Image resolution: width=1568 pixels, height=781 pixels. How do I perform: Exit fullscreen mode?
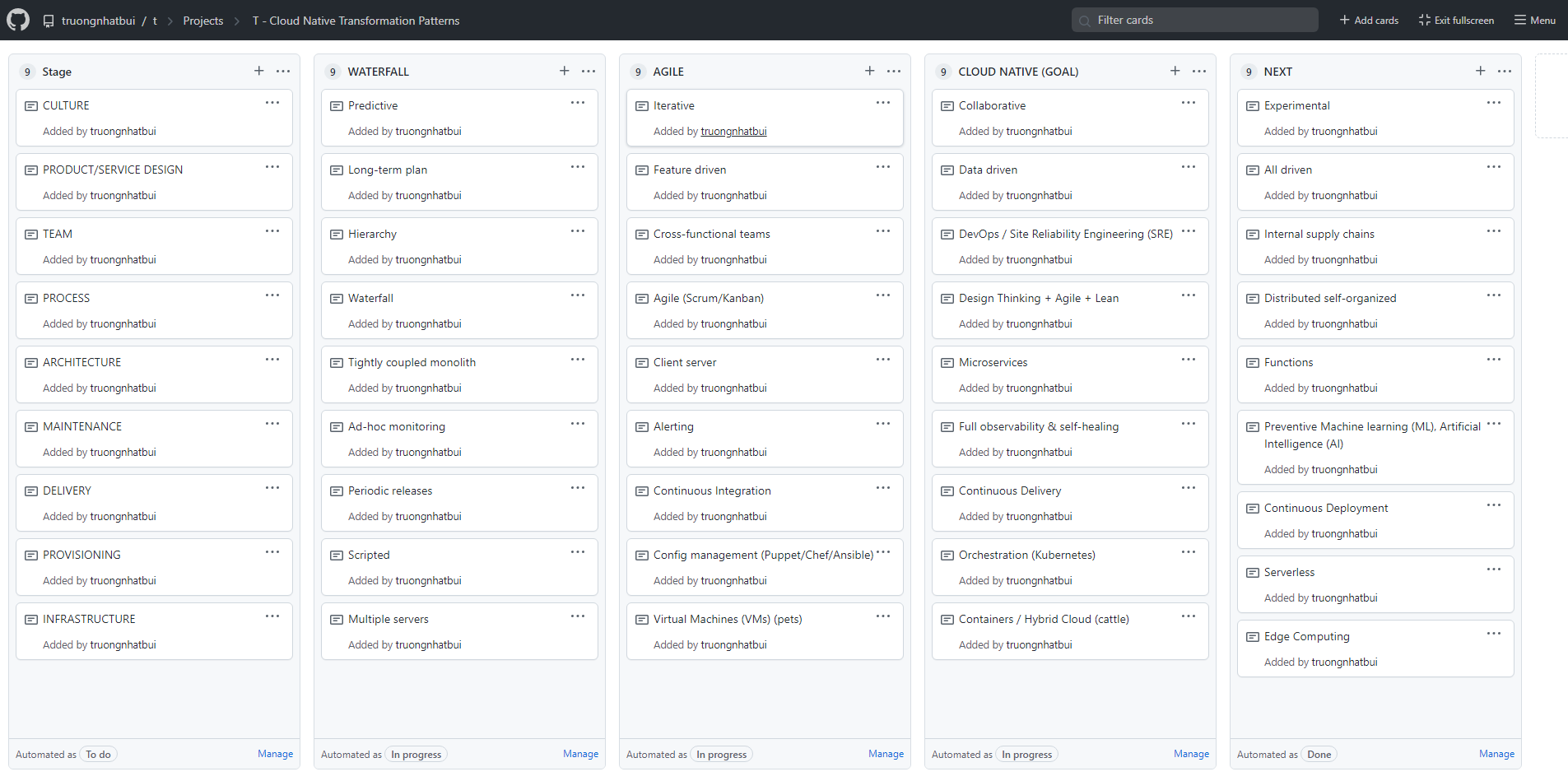click(1456, 20)
